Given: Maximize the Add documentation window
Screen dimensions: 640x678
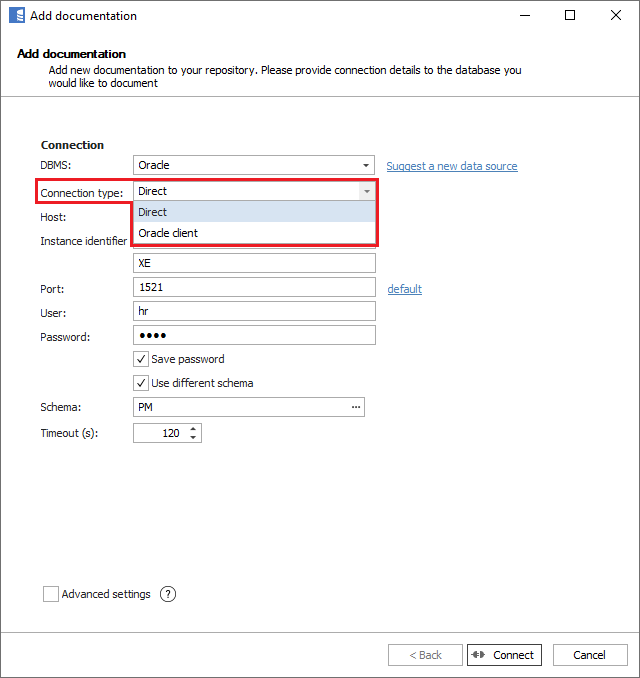Looking at the screenshot, I should [x=570, y=16].
